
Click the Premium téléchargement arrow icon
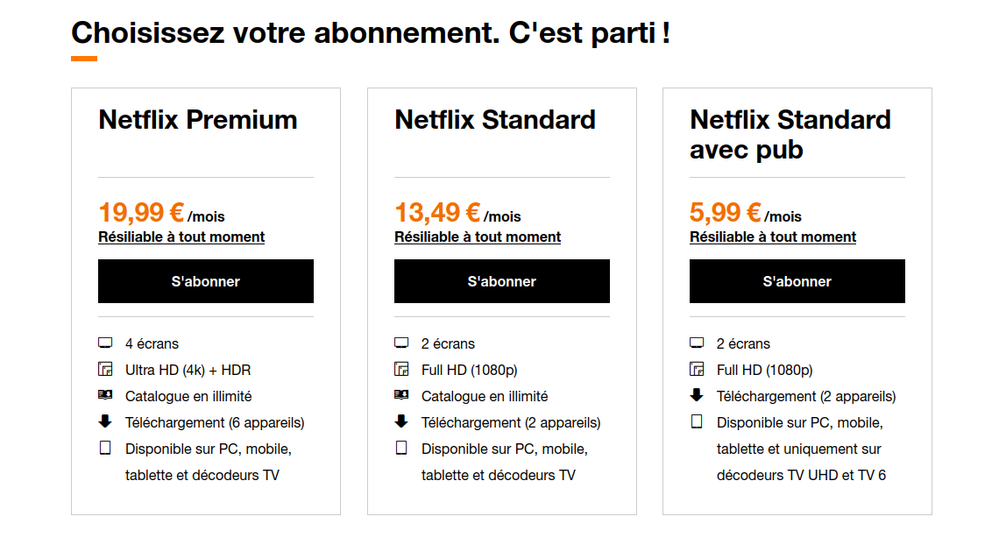tap(105, 422)
